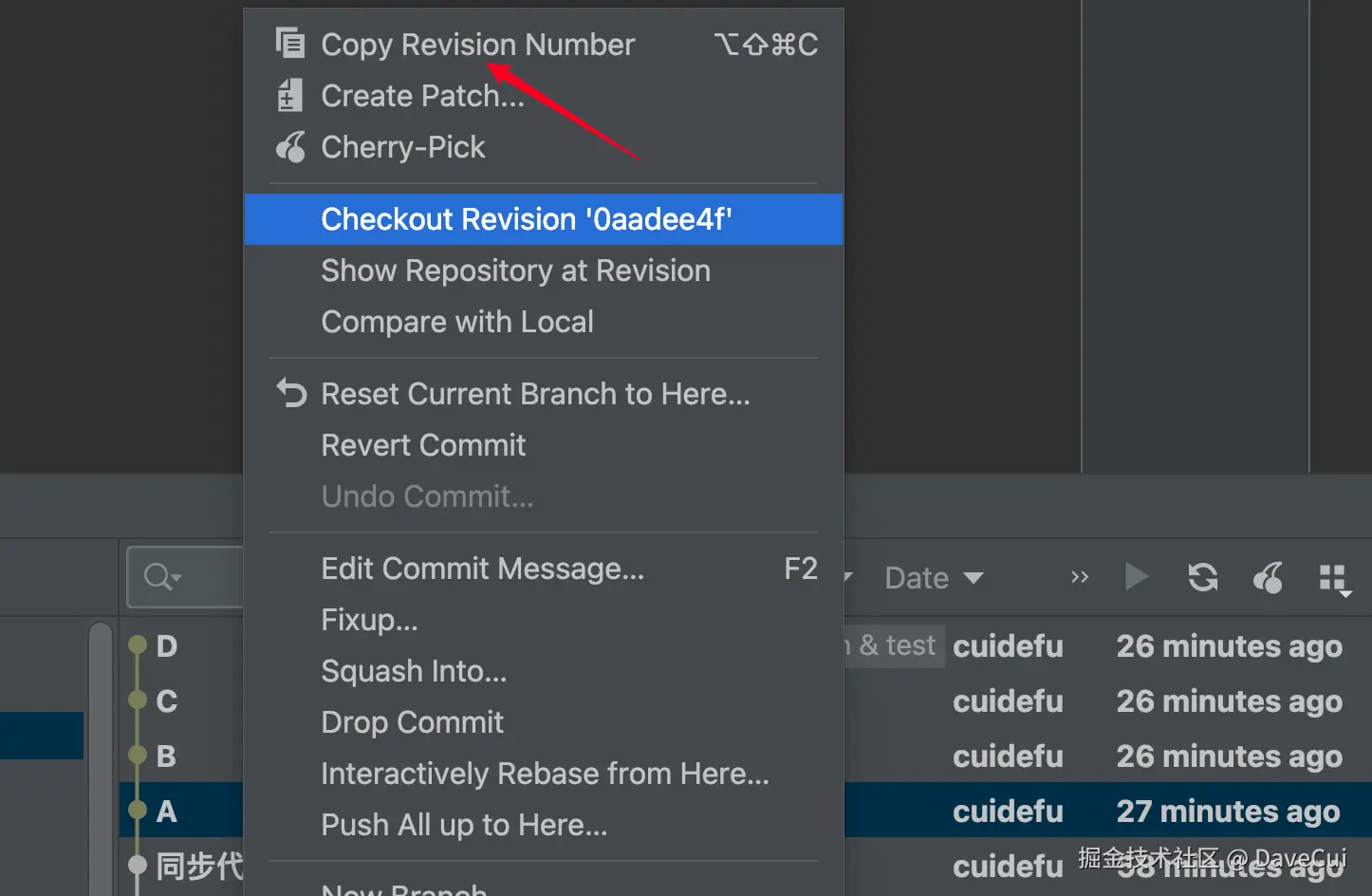
Task: Select commit D in the log
Action: [167, 646]
